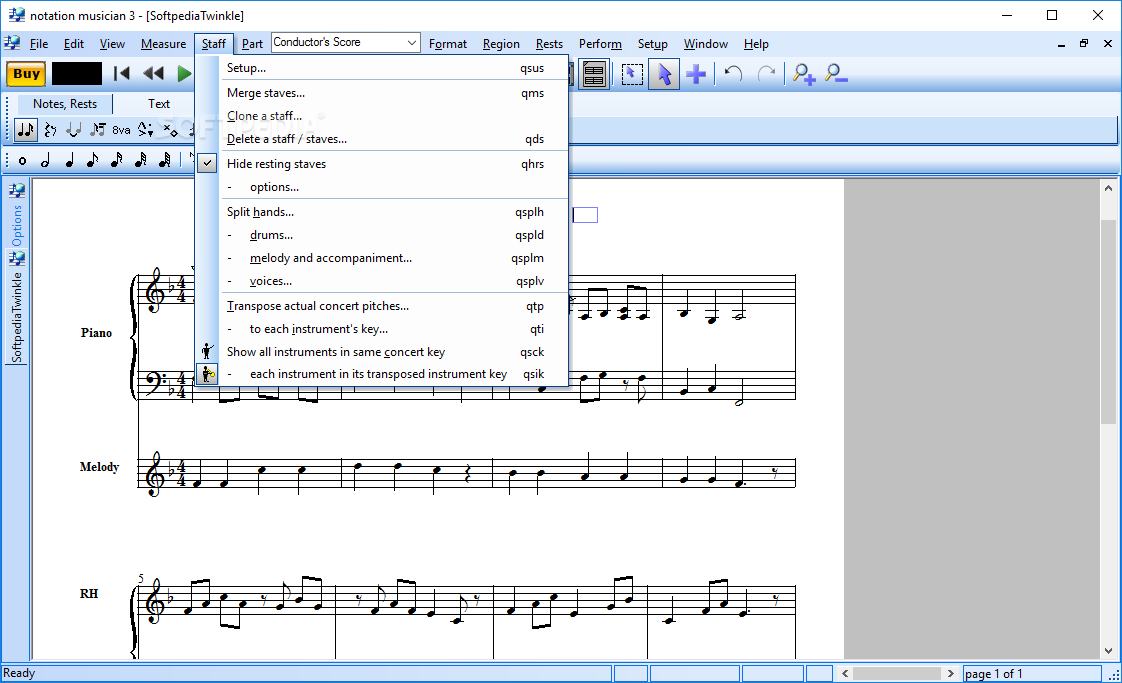Enable each instrument in its transposed key

[x=378, y=374]
